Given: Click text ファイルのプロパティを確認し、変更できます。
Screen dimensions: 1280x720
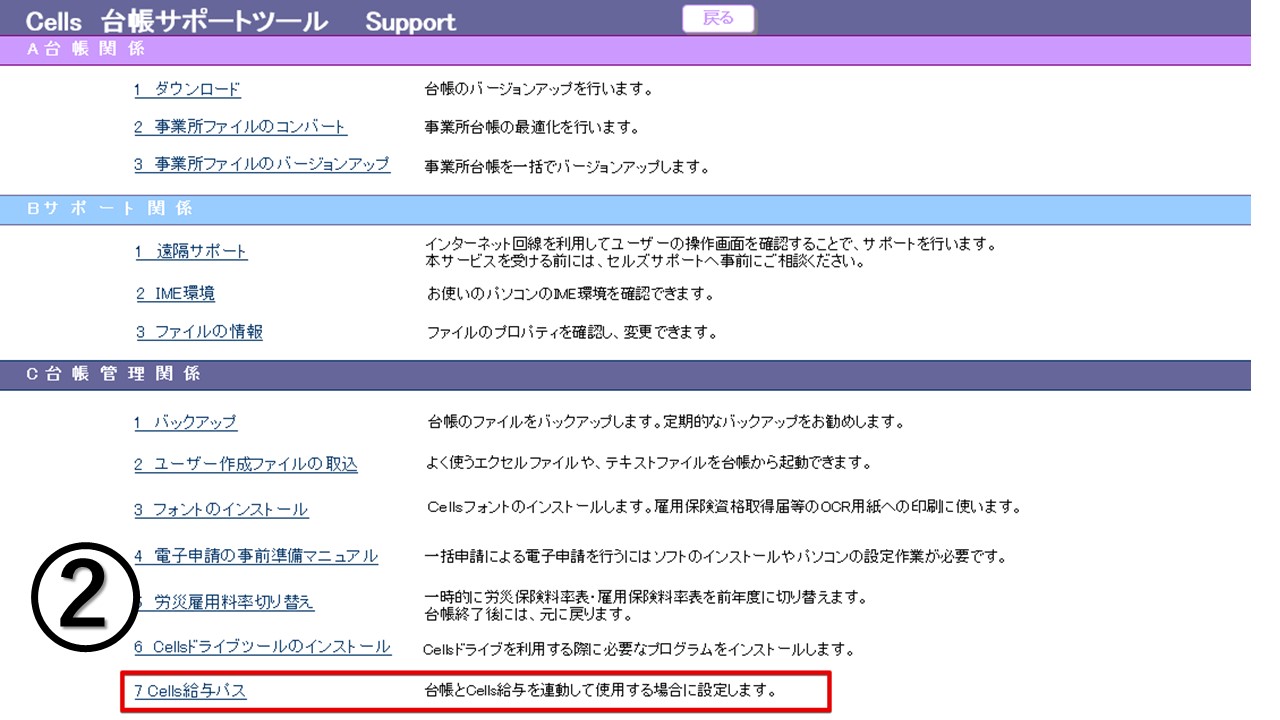Looking at the screenshot, I should pyautogui.click(x=572, y=332).
